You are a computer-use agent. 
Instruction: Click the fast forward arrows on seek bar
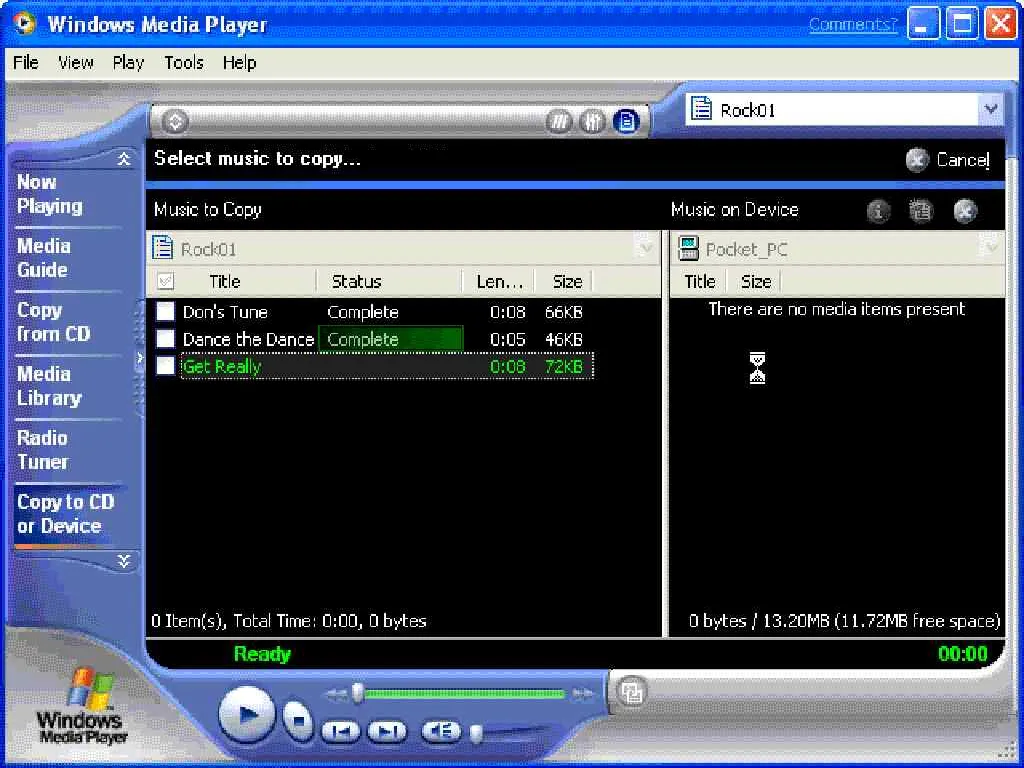point(583,694)
